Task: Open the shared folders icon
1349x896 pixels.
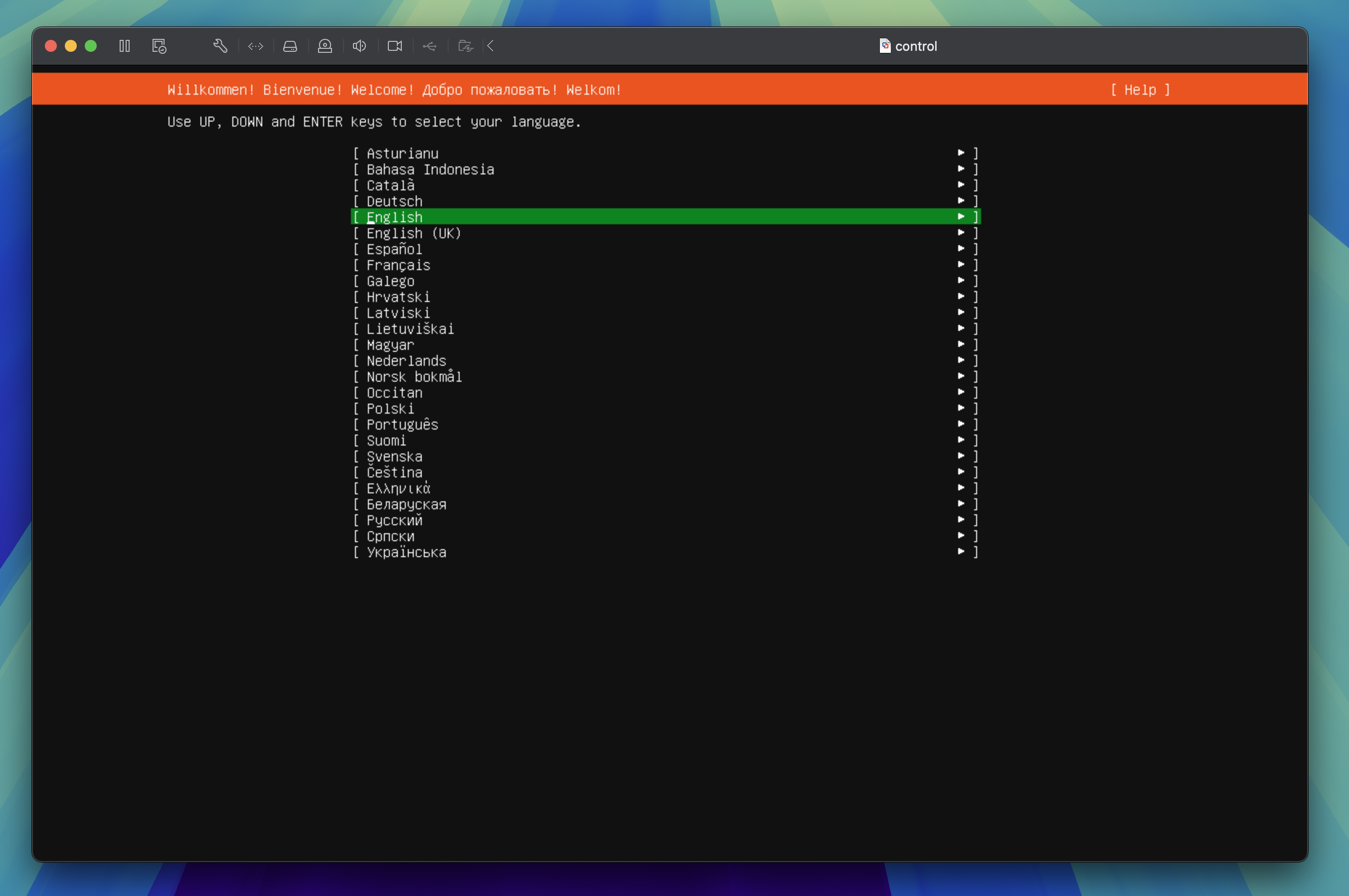Action: pyautogui.click(x=465, y=46)
